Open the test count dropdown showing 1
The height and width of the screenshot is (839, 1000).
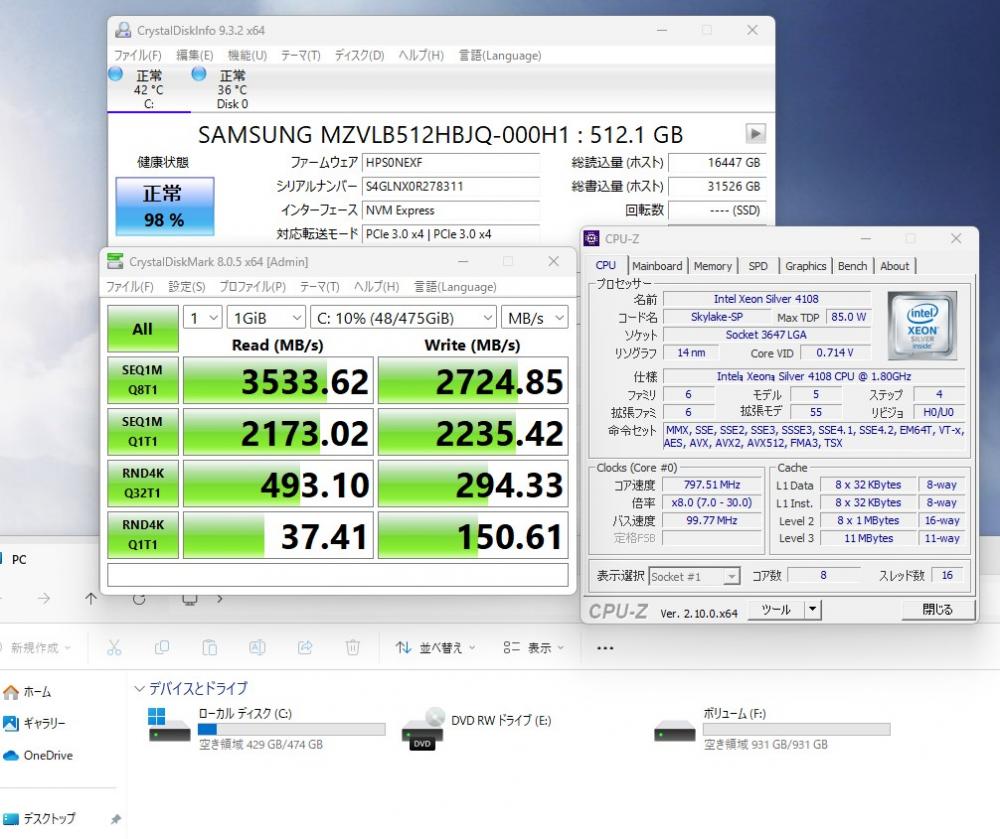click(x=203, y=317)
